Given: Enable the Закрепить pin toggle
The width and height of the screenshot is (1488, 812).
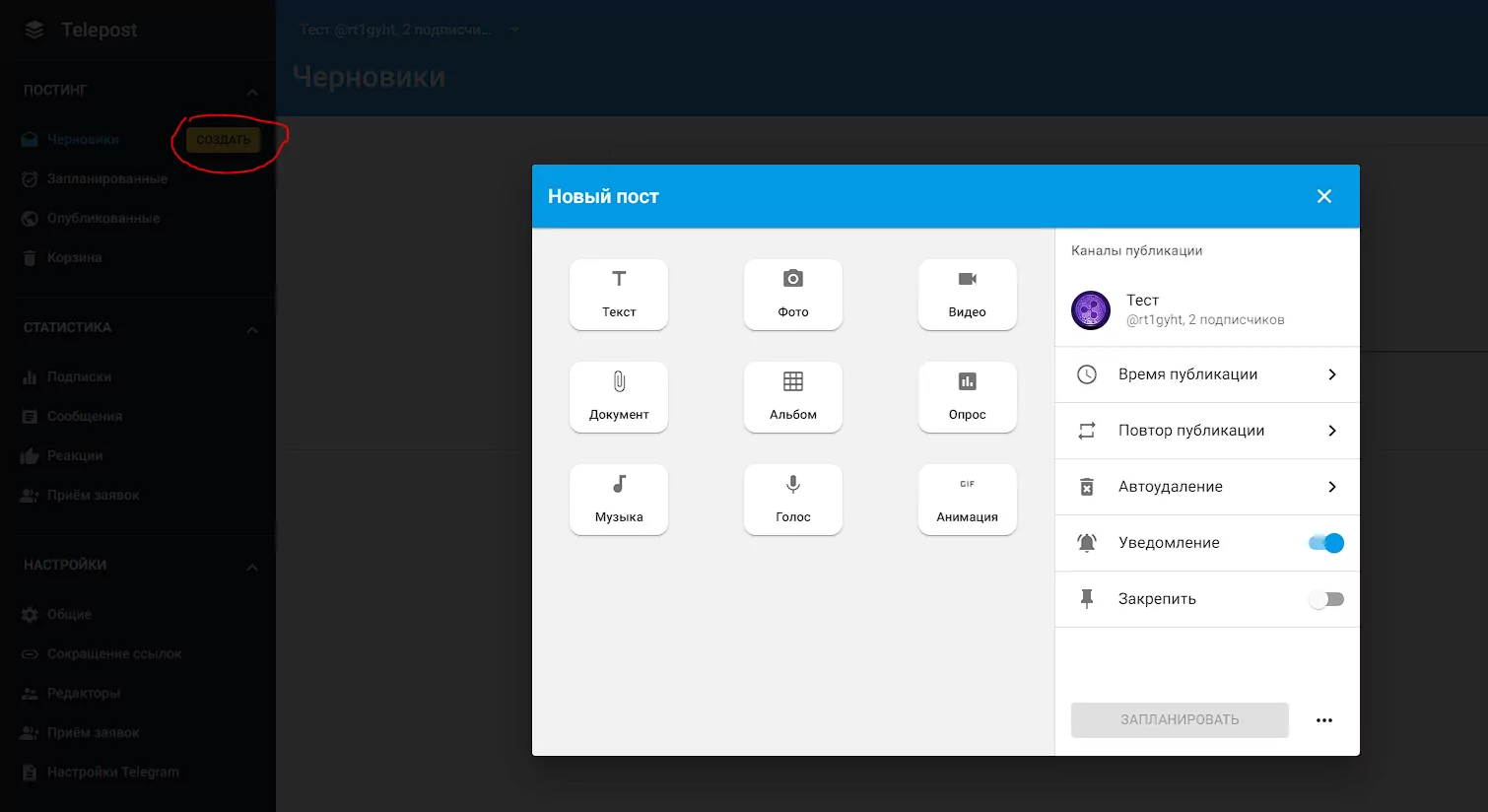Looking at the screenshot, I should 1326,599.
